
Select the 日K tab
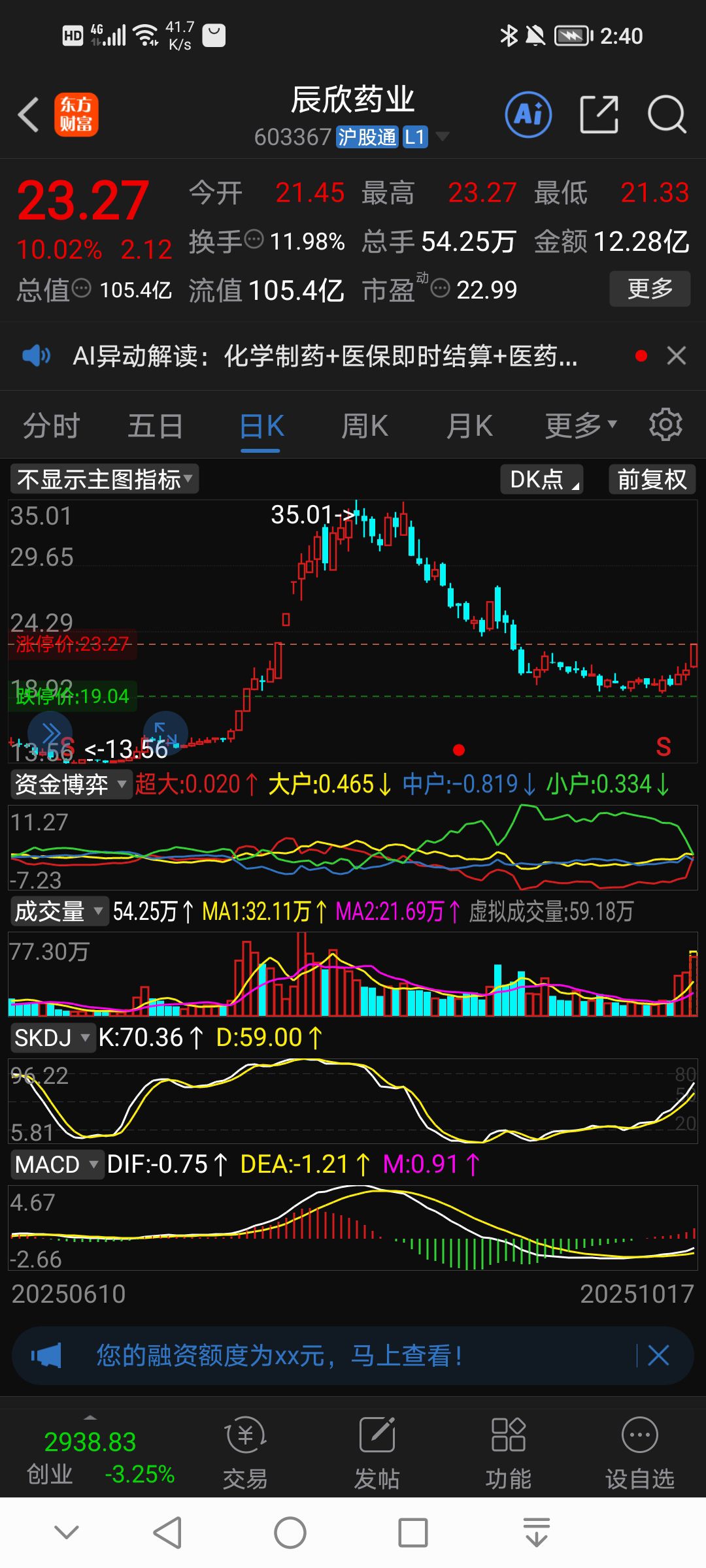point(261,426)
